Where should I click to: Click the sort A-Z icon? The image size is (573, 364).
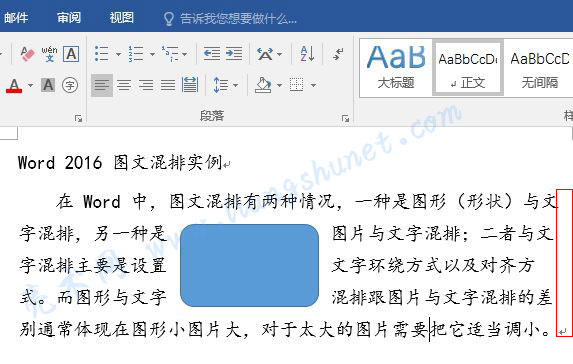coord(307,54)
